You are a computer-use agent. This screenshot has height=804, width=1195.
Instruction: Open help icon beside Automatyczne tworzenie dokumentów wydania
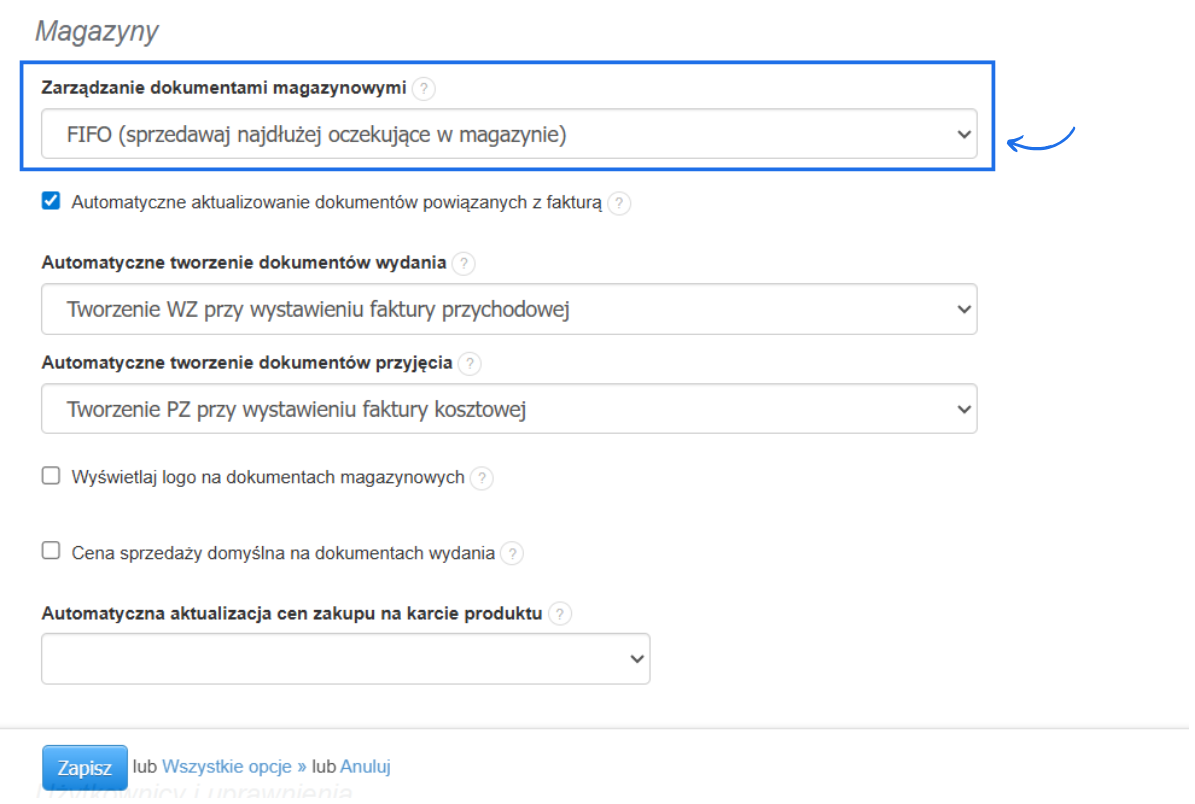(x=463, y=264)
